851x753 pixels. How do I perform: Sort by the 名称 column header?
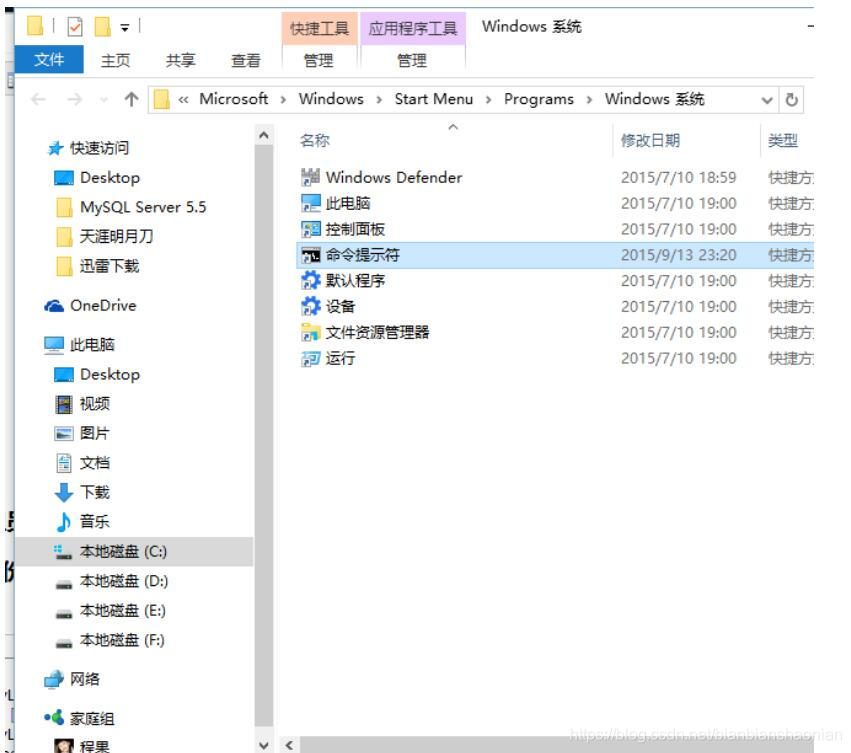click(x=315, y=141)
